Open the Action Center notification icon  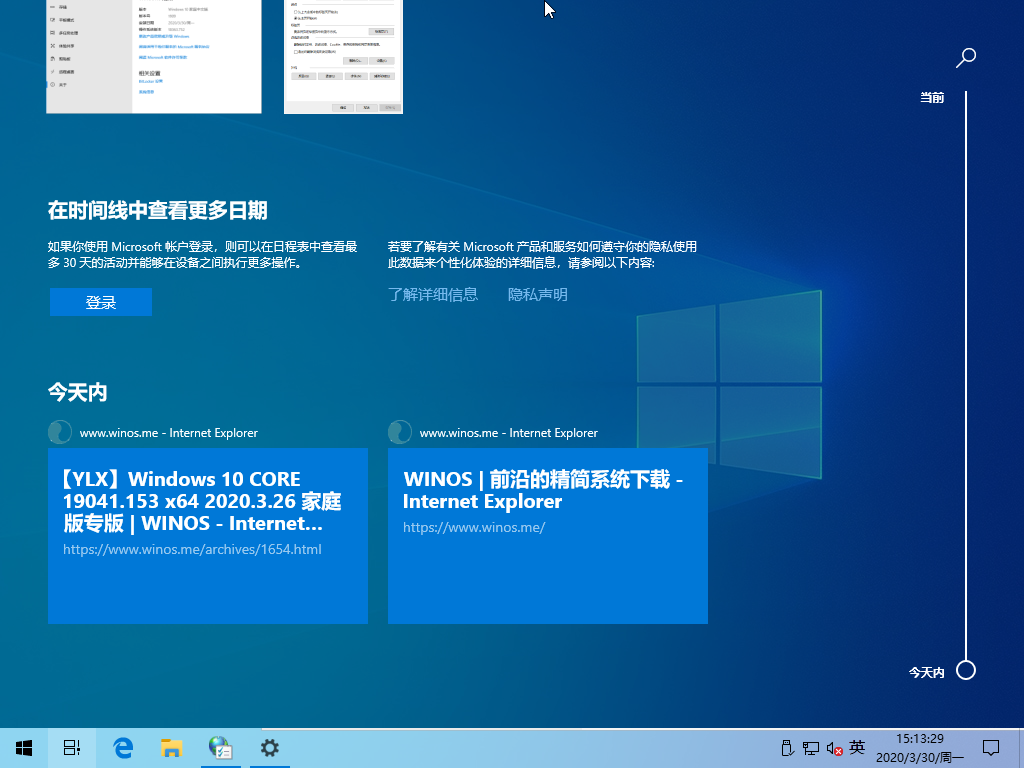pos(991,748)
